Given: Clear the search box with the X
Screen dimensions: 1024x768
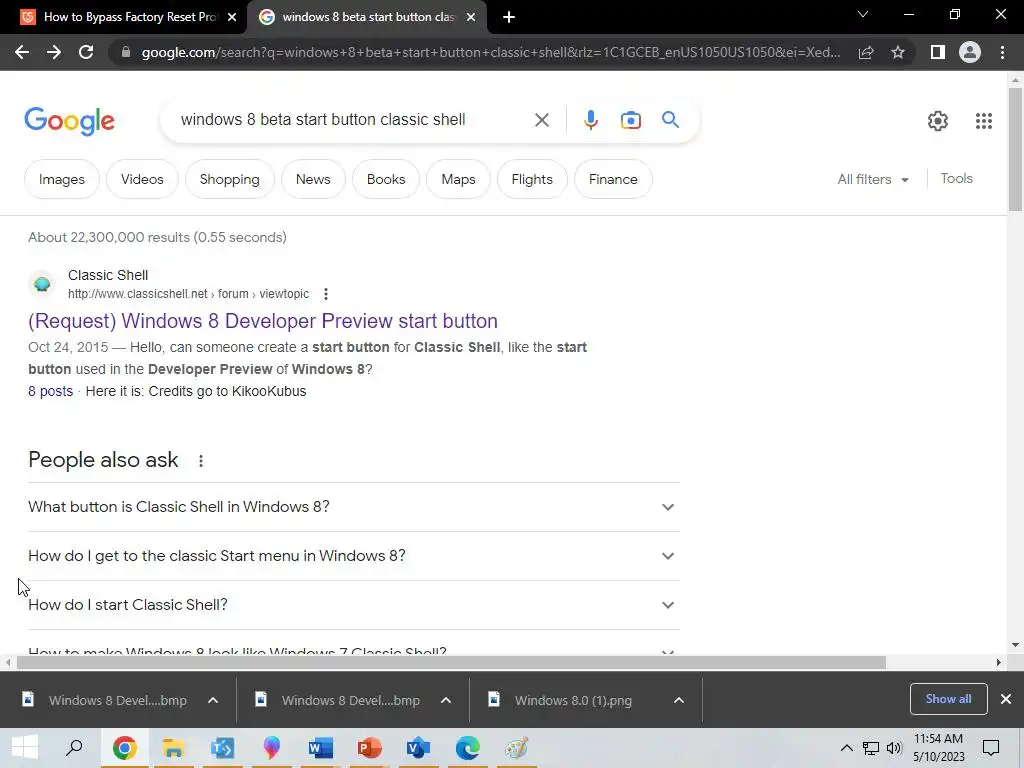Looking at the screenshot, I should 541,120.
